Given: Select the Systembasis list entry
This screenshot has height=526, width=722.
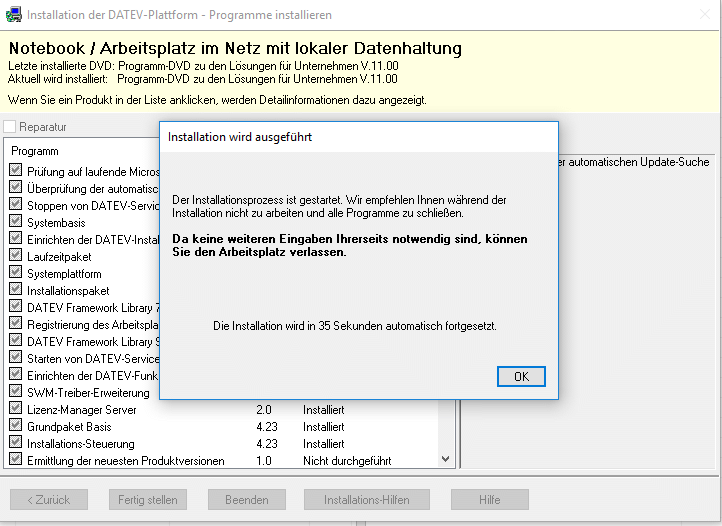Looking at the screenshot, I should point(56,223).
